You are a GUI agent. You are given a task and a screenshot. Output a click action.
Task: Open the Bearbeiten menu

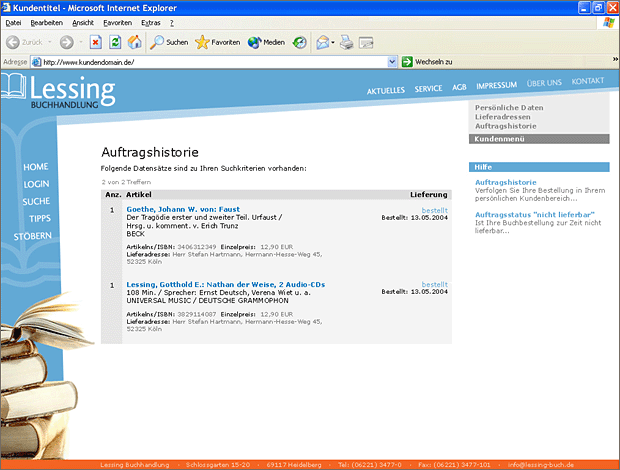tap(47, 23)
